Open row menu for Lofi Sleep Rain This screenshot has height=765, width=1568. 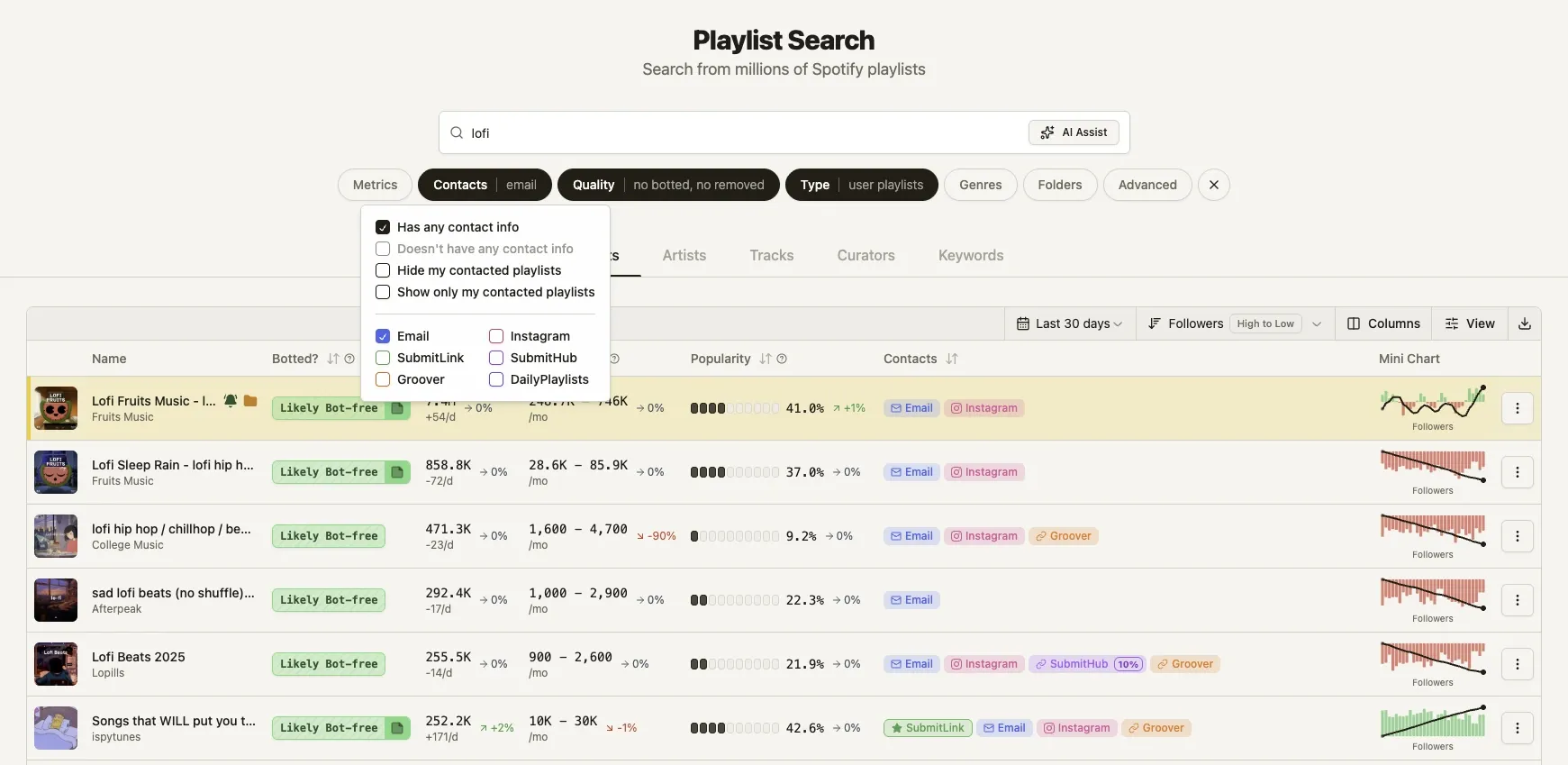(x=1518, y=472)
